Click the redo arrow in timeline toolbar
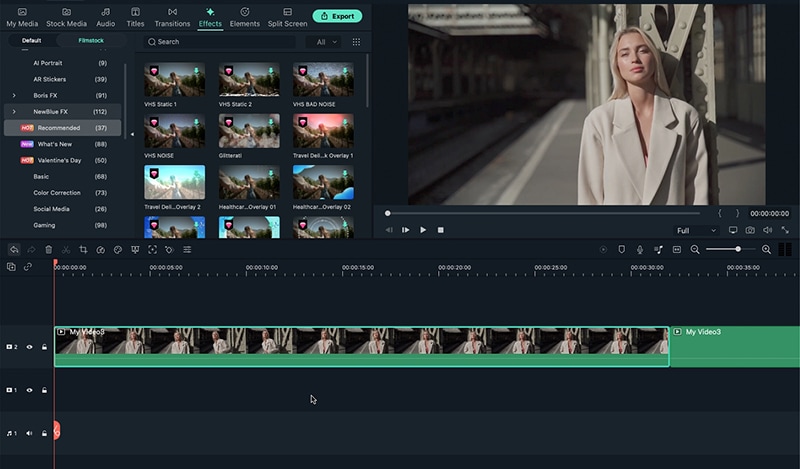 (x=31, y=250)
